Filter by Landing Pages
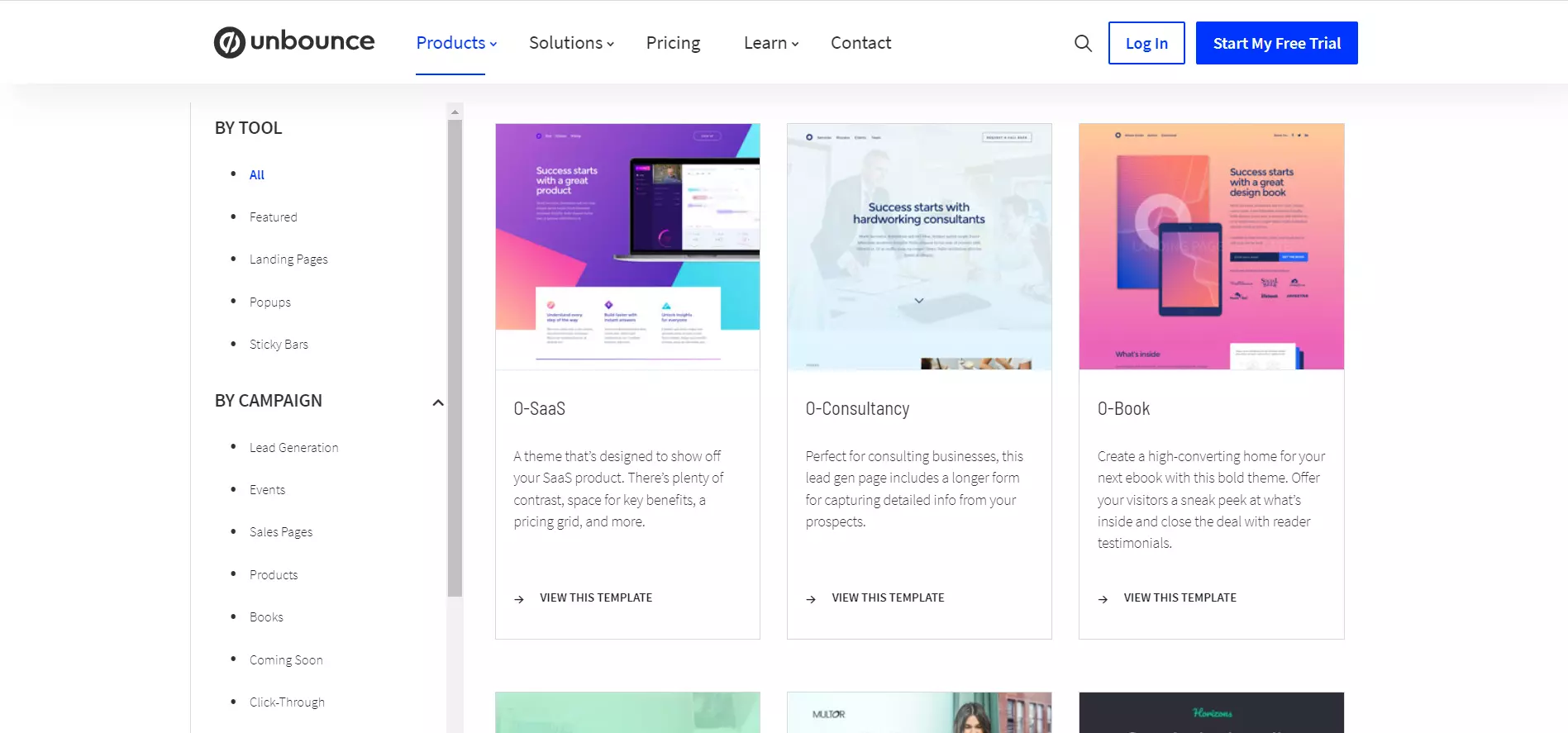The width and height of the screenshot is (1568, 733). 288,259
